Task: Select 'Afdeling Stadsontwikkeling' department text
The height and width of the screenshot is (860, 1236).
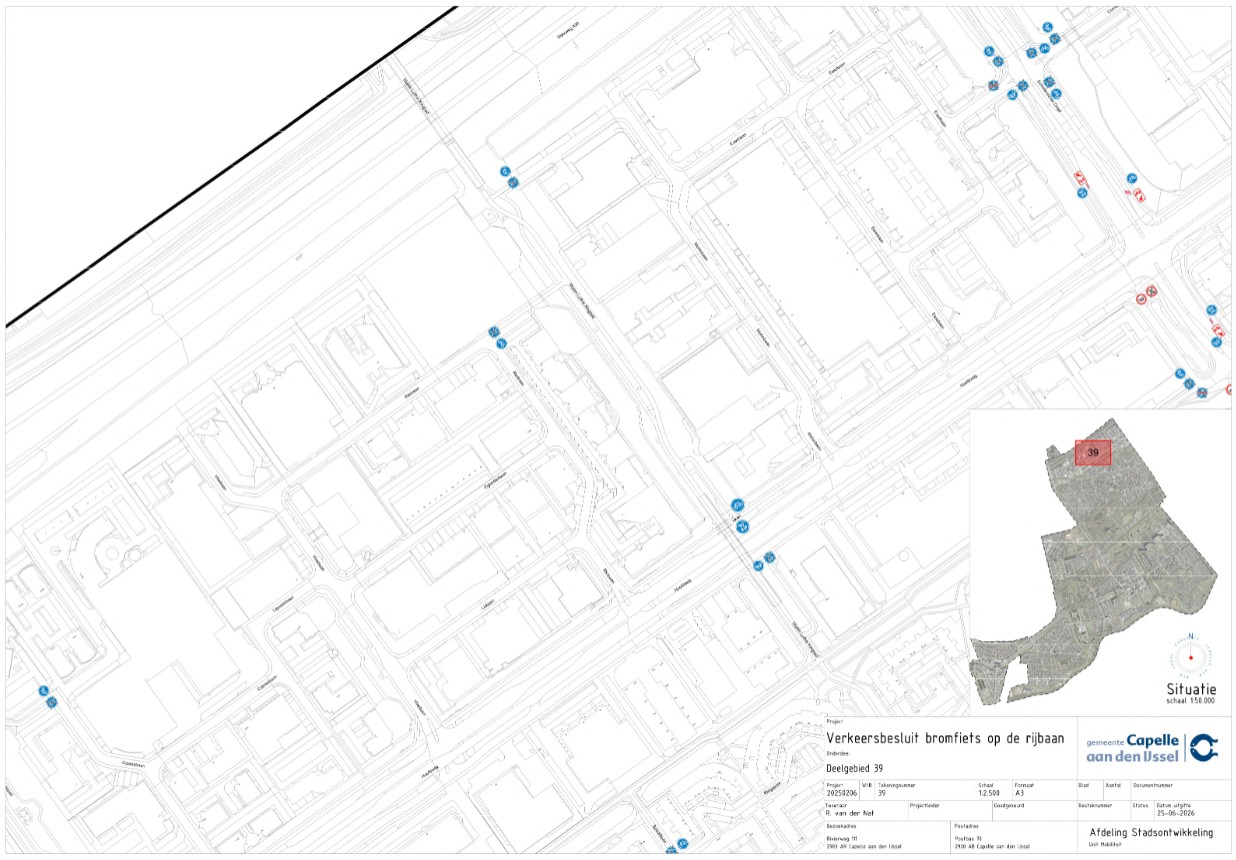Action: (1151, 832)
